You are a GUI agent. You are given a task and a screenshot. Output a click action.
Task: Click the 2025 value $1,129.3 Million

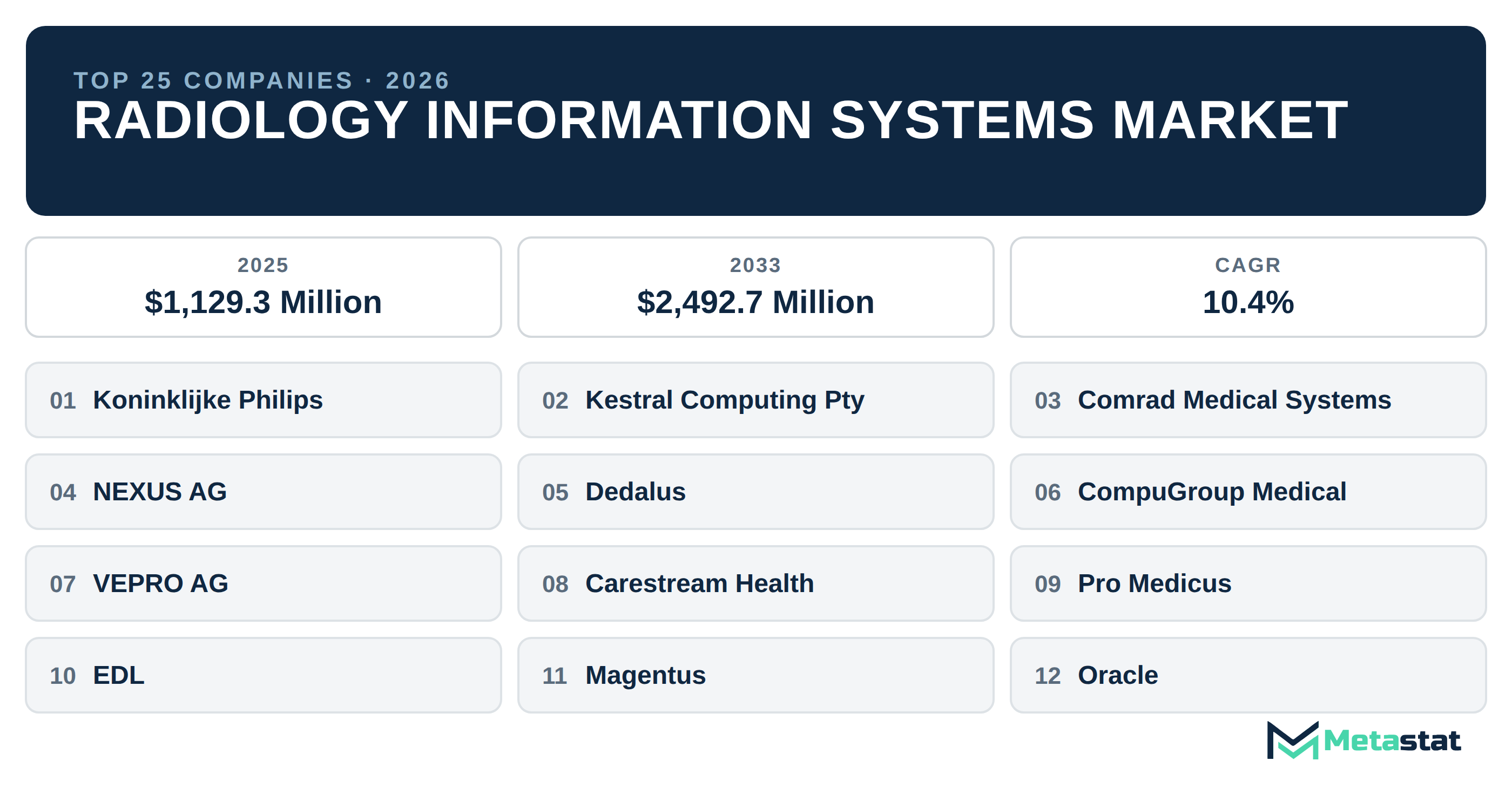tap(263, 302)
